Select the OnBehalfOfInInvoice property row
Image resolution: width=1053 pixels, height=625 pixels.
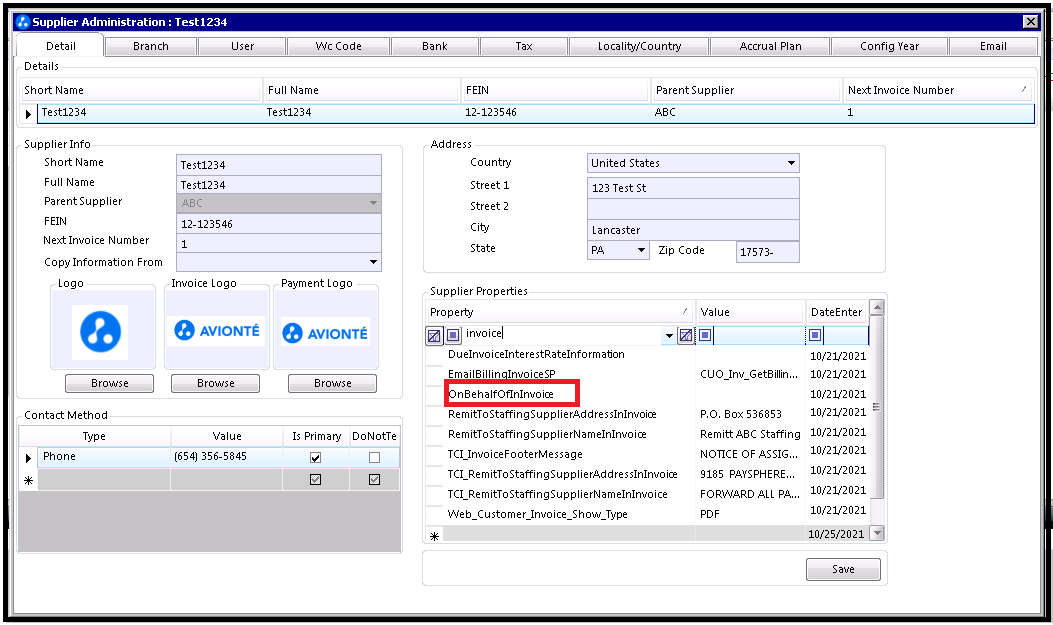click(x=501, y=394)
